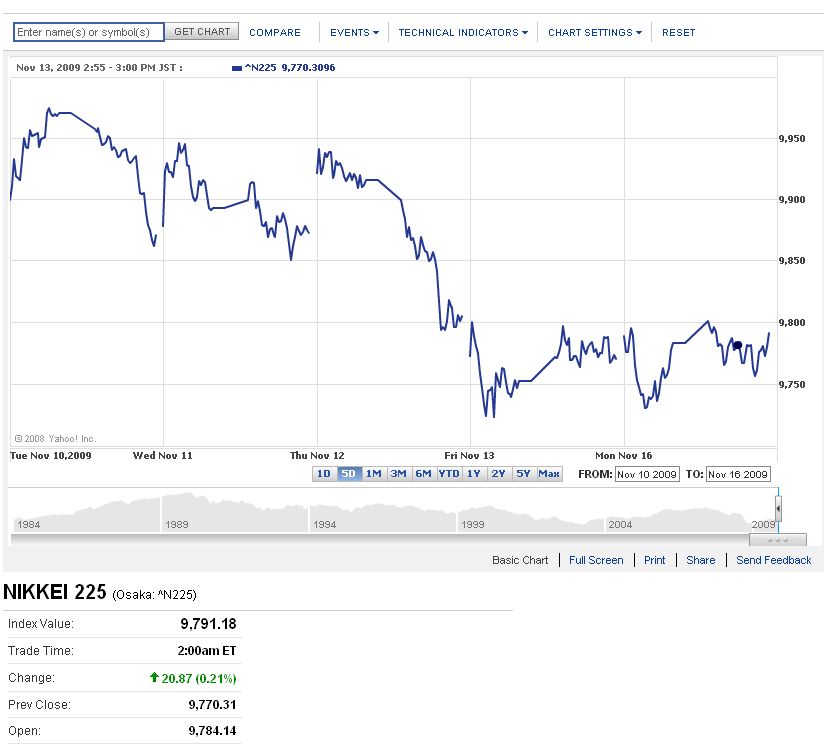Open the Full Screen link
Image resolution: width=824 pixels, height=745 pixels.
(x=596, y=561)
